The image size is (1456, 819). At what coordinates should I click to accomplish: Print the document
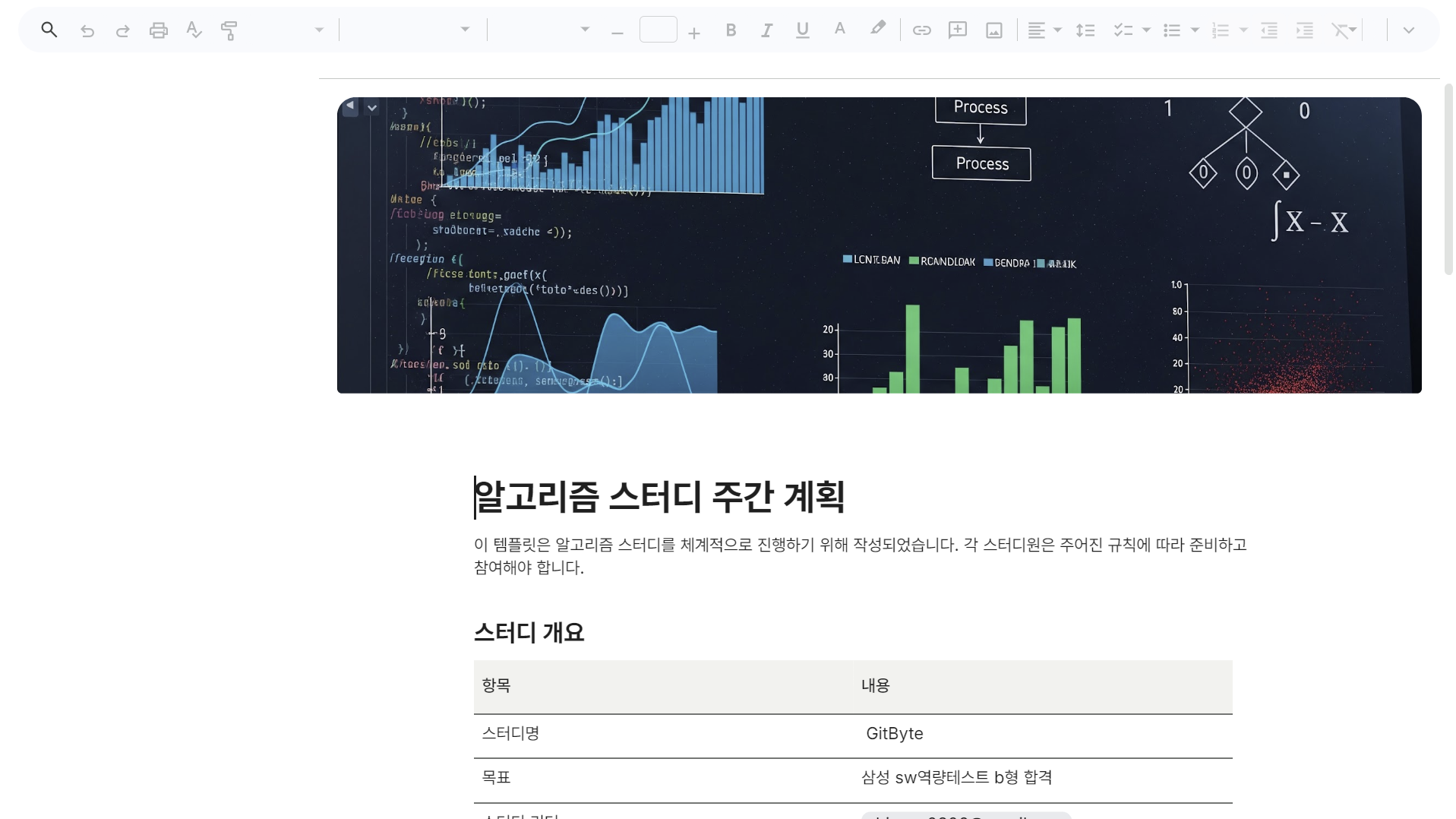[159, 30]
